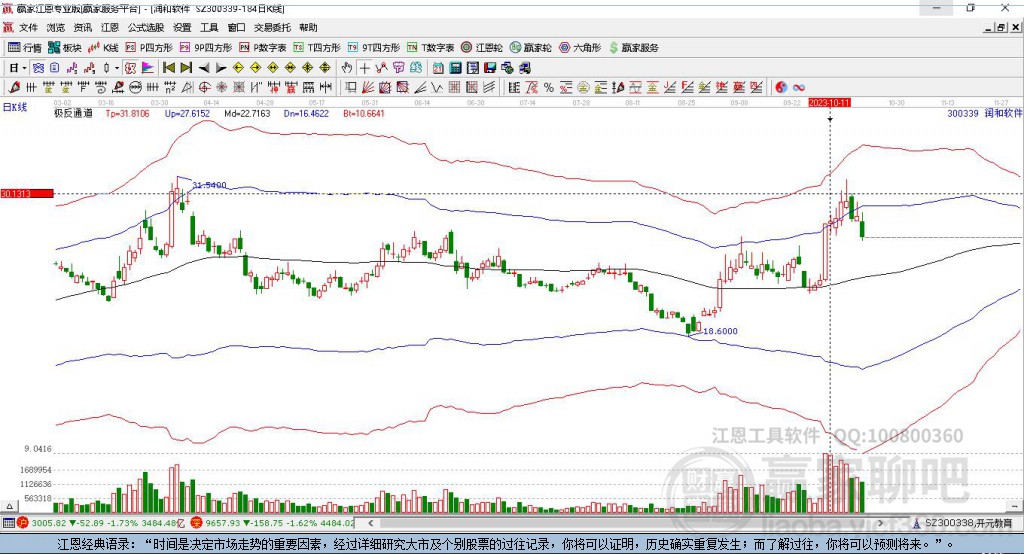
Task: Collapse chart using up triangle at bottom left
Action: click(9, 506)
